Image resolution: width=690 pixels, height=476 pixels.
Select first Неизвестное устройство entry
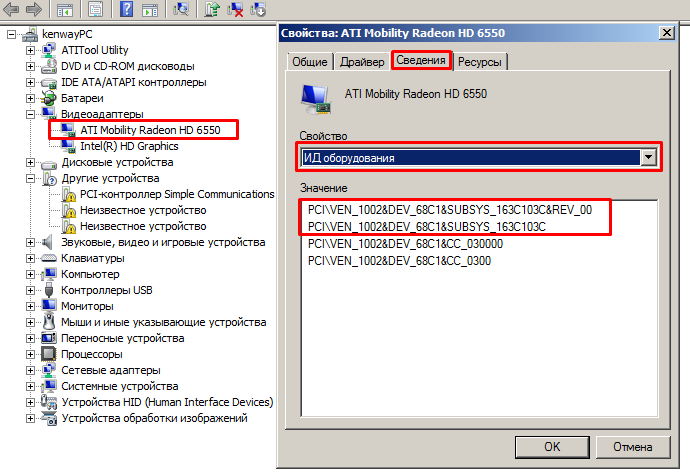pos(143,210)
